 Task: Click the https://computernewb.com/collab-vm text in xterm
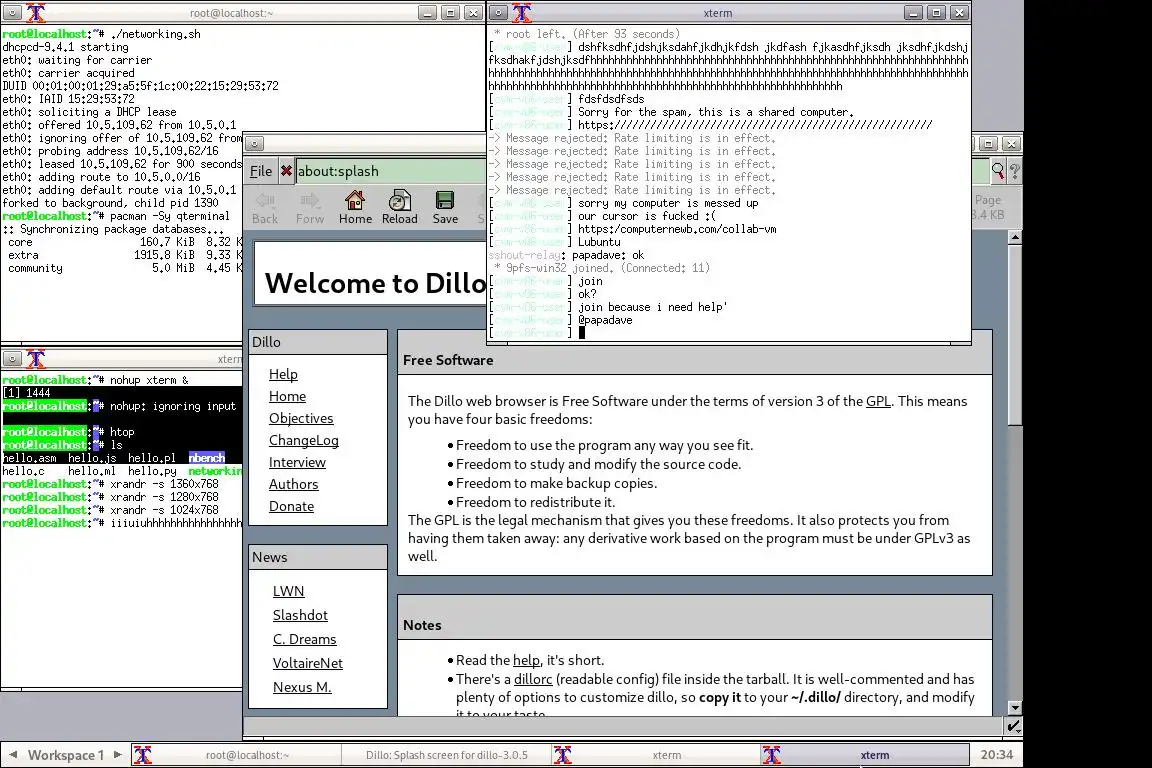coord(677,229)
